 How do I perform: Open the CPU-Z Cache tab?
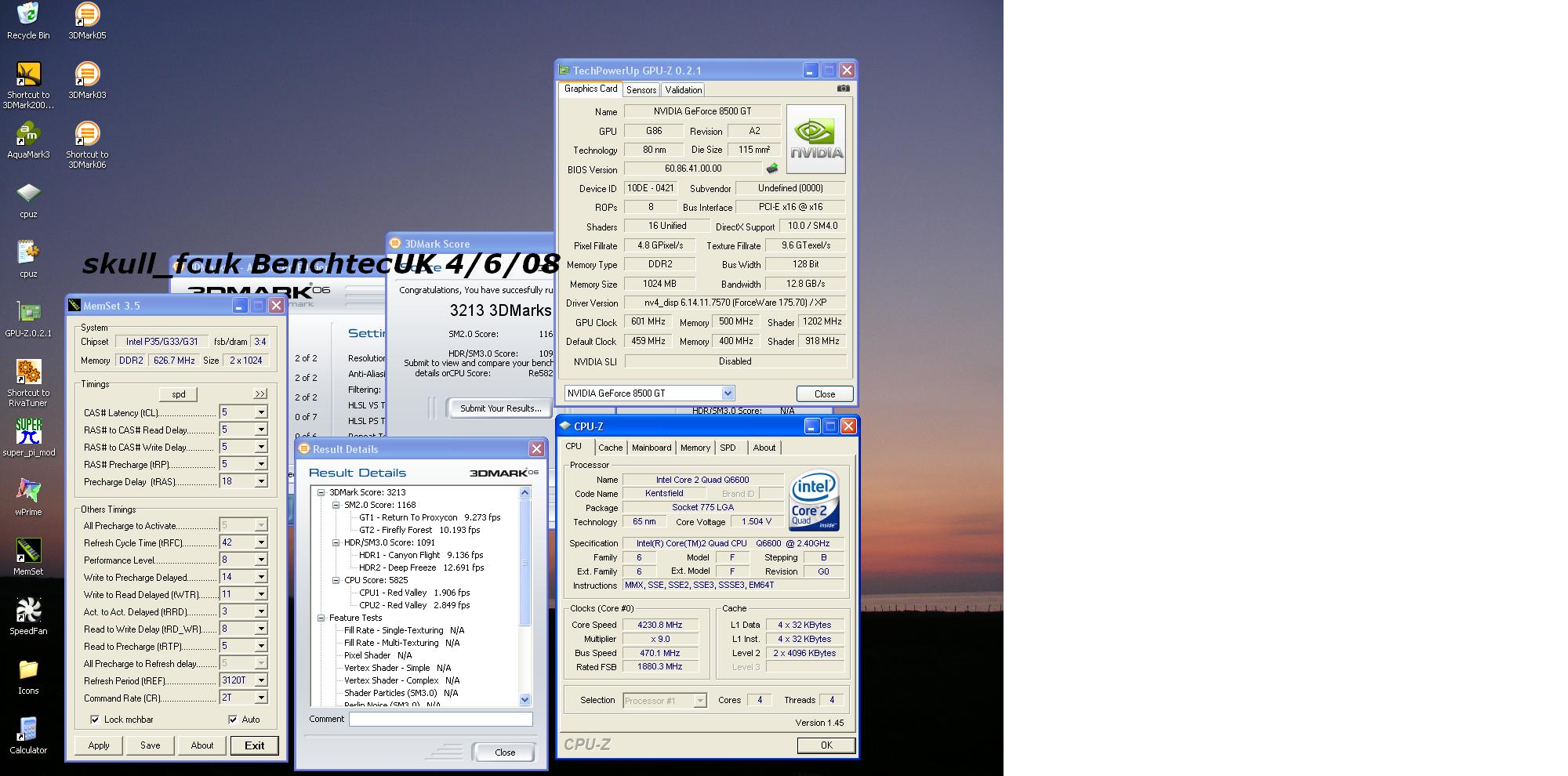[x=611, y=448]
